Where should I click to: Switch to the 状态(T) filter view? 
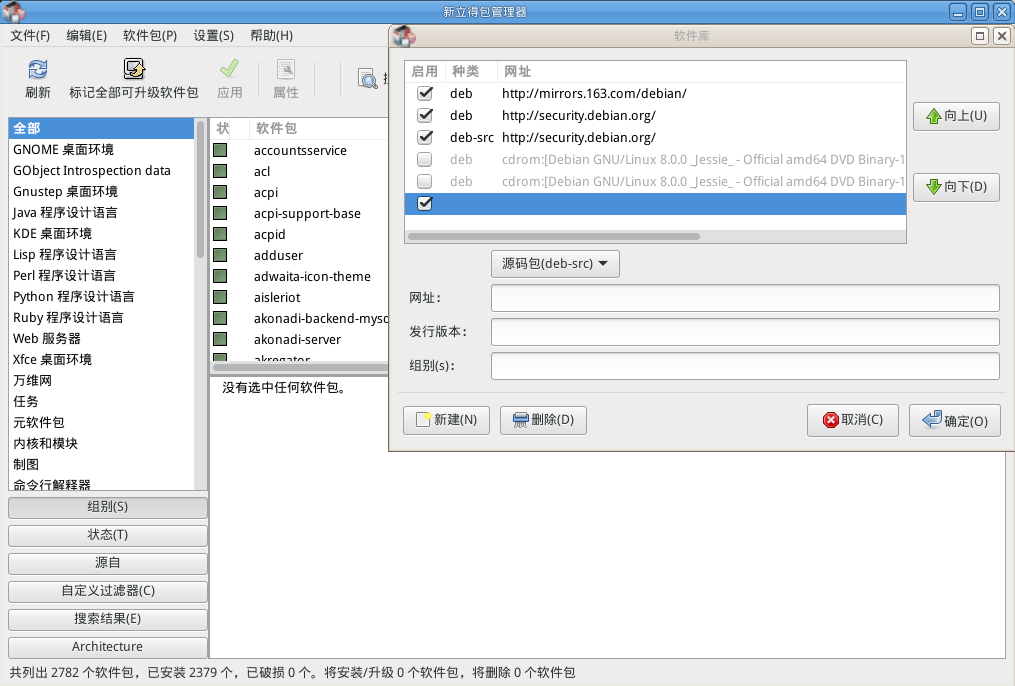click(x=107, y=535)
